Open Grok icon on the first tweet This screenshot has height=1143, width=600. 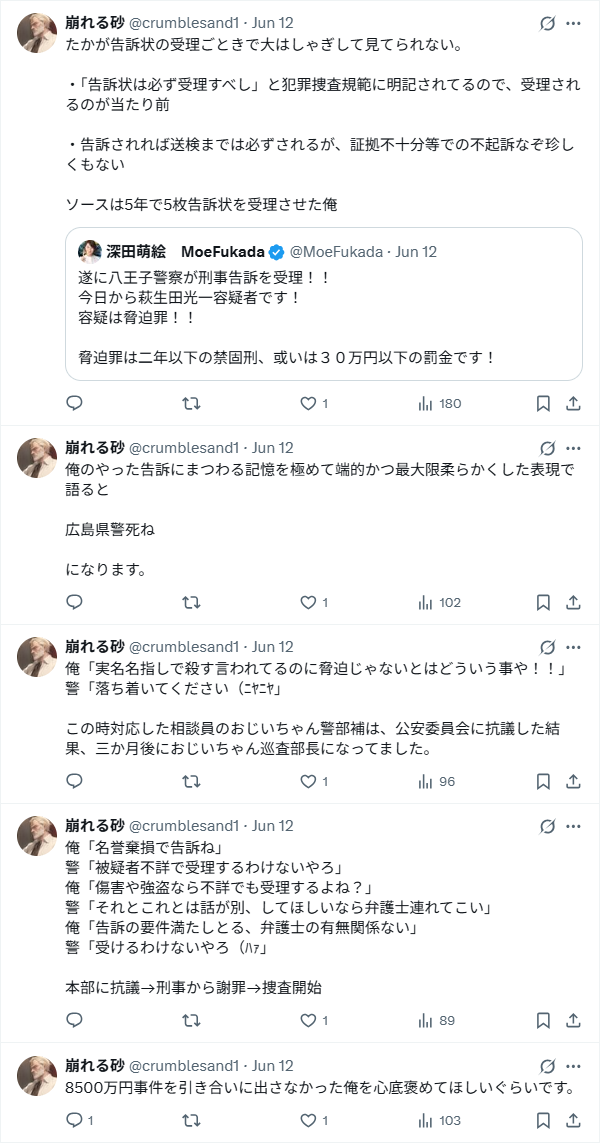(547, 23)
